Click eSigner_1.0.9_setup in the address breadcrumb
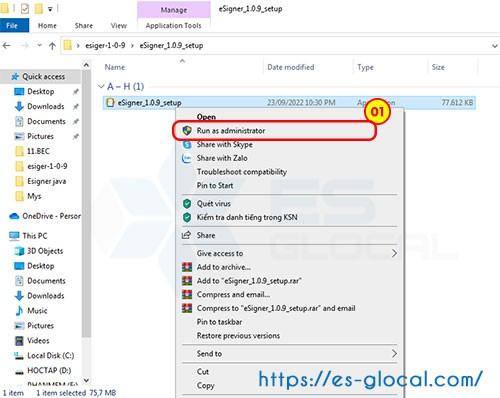 point(171,45)
